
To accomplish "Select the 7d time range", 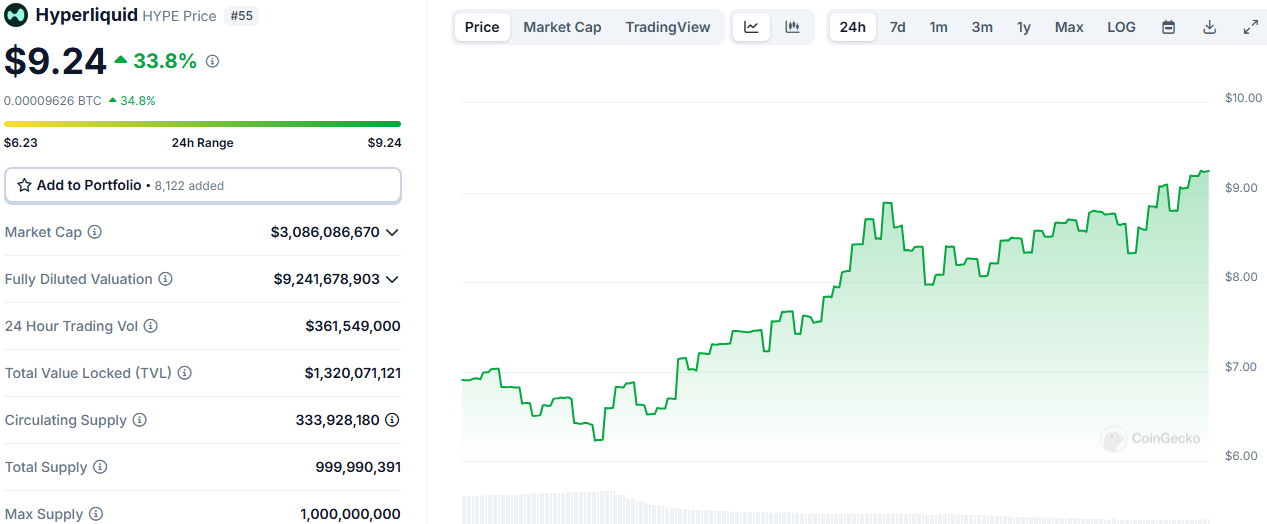I will point(897,27).
